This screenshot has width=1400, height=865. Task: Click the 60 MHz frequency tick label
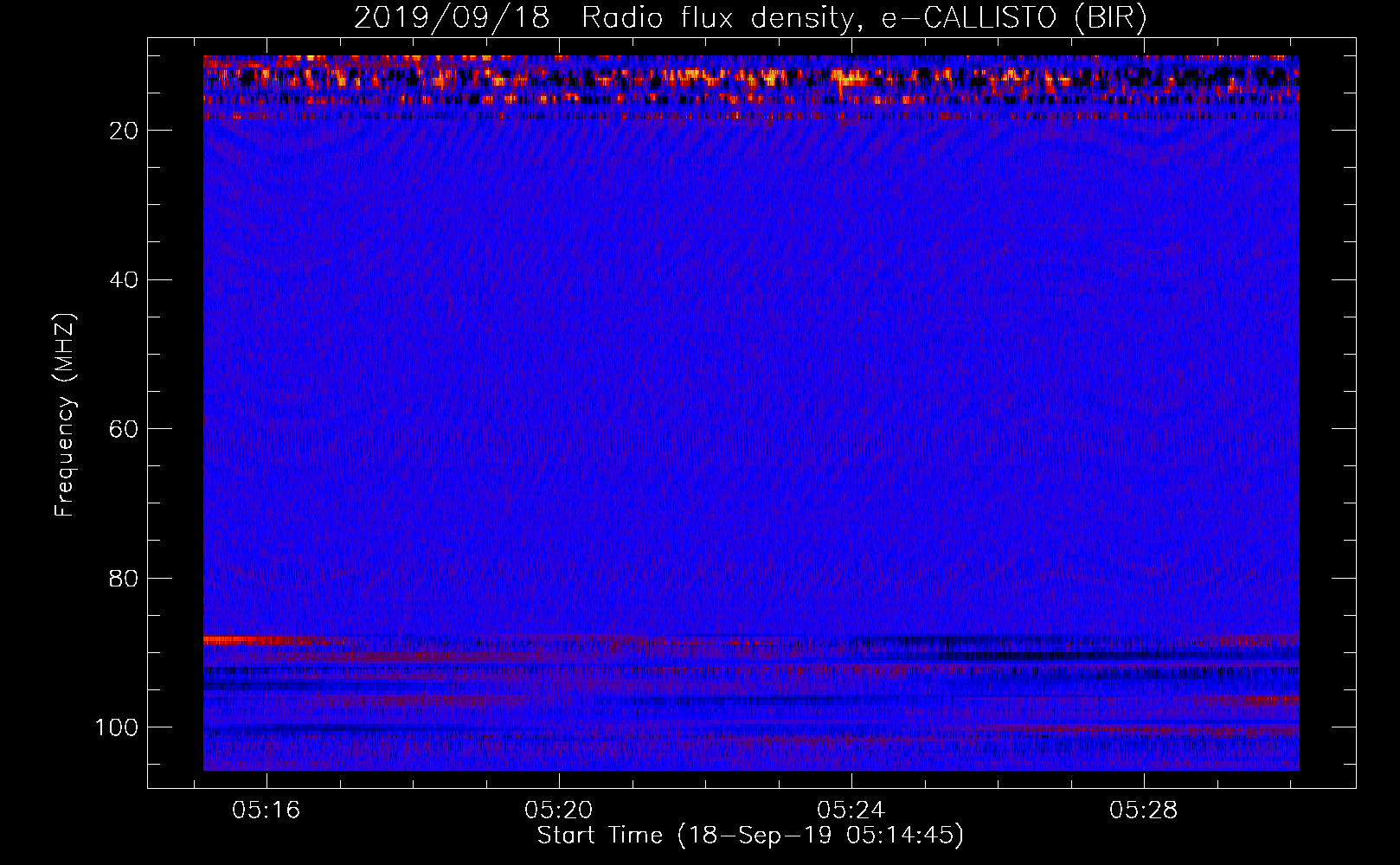[124, 429]
